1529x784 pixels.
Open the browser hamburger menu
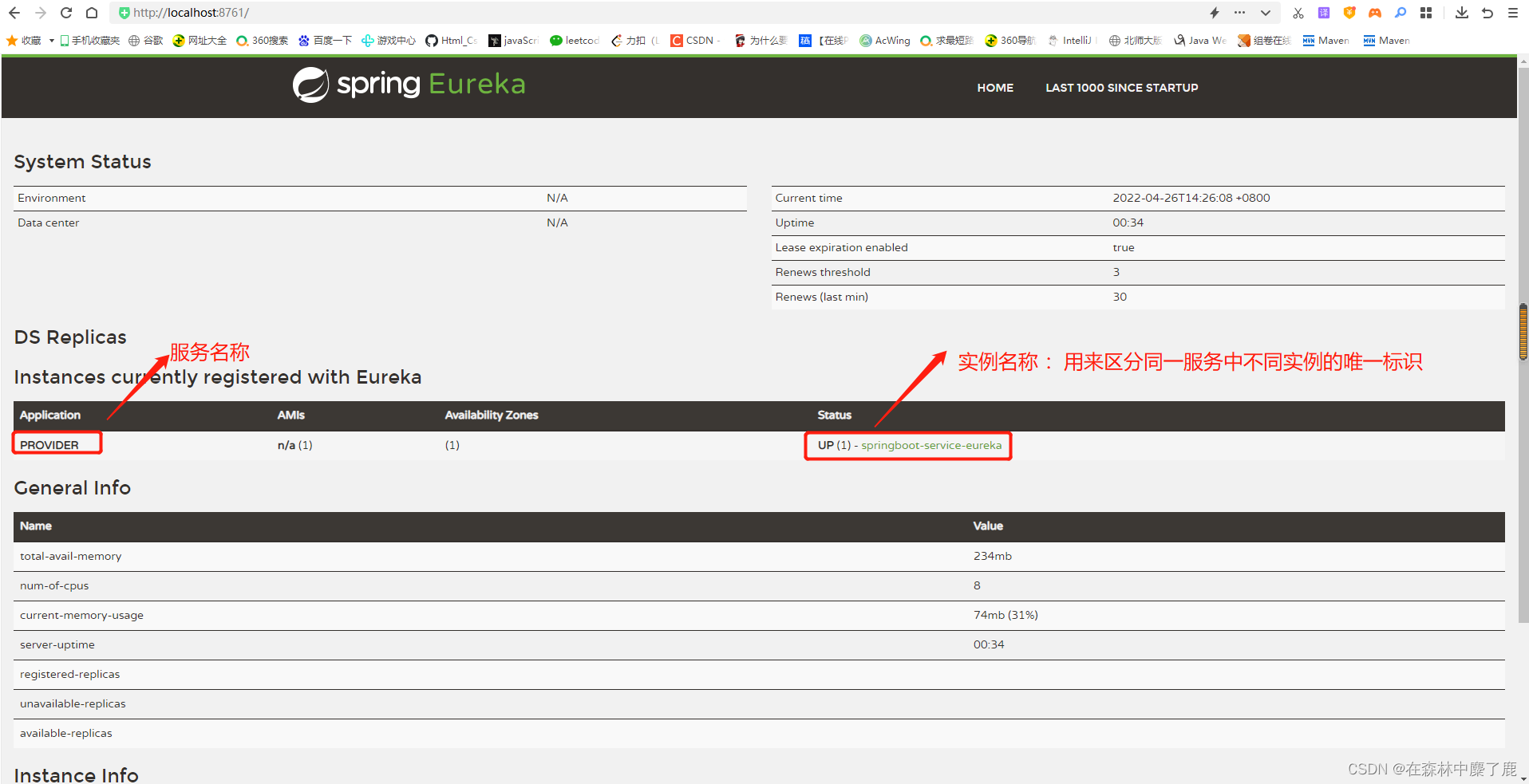tap(1513, 13)
